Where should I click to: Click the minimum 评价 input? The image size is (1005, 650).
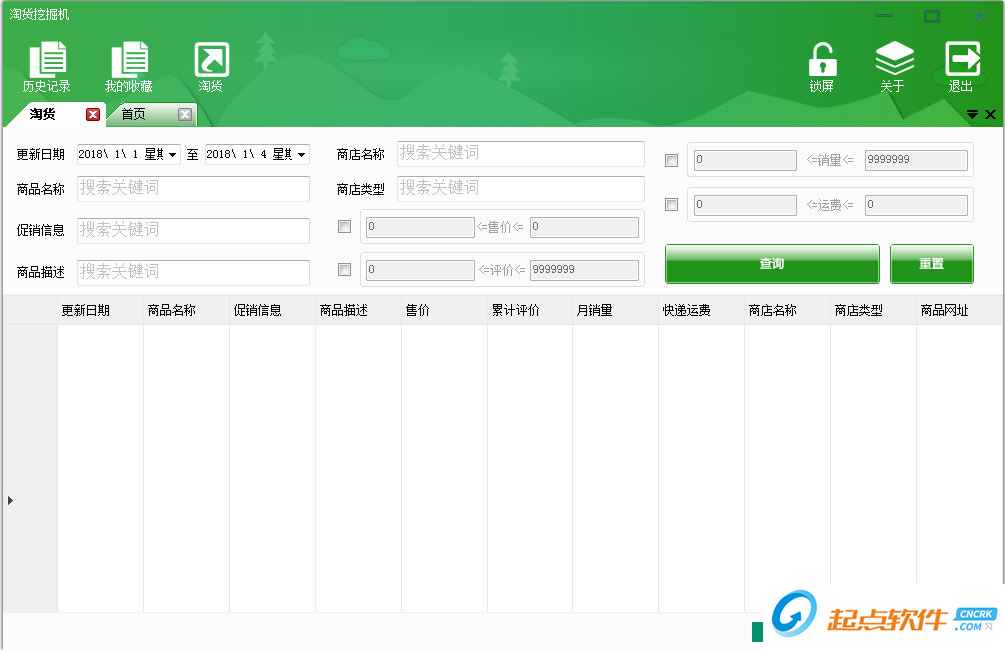coord(420,270)
